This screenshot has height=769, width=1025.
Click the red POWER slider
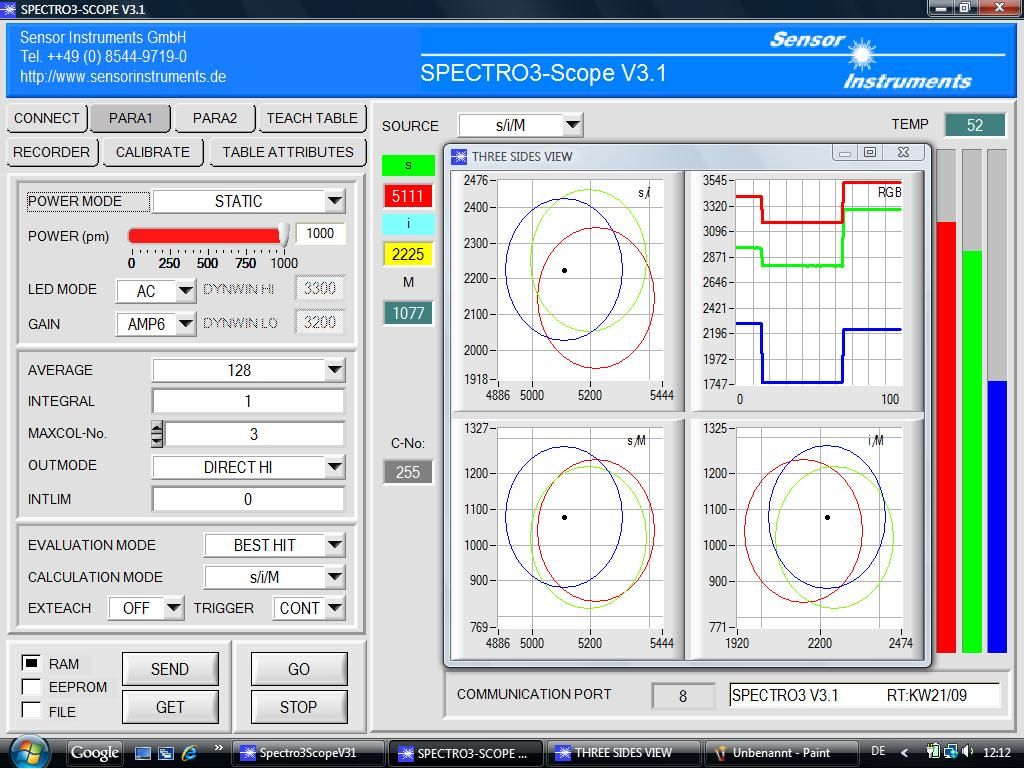coord(206,235)
